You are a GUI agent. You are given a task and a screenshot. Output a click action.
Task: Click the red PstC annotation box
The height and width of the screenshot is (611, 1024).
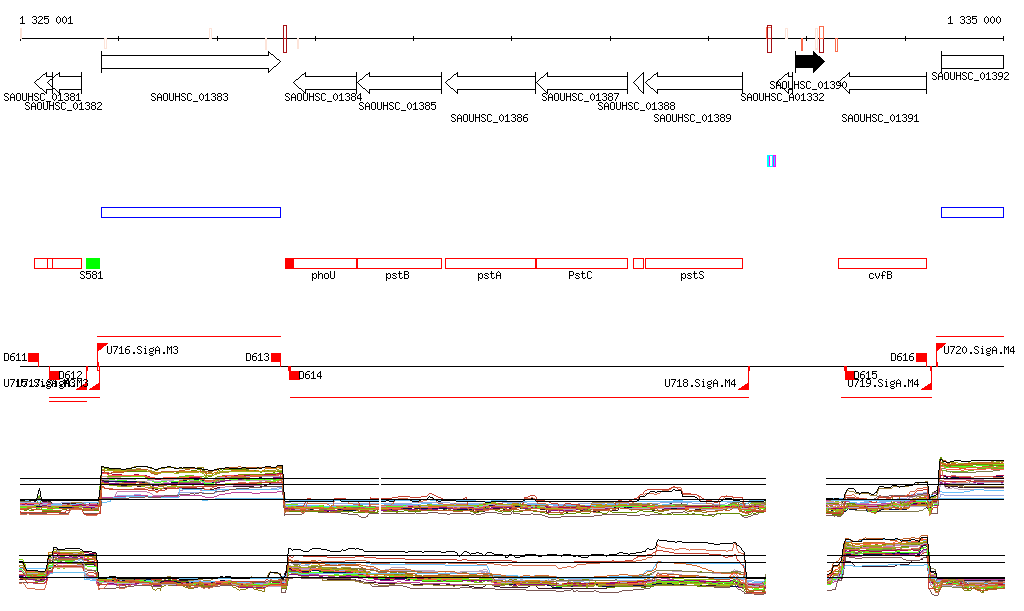coord(582,264)
